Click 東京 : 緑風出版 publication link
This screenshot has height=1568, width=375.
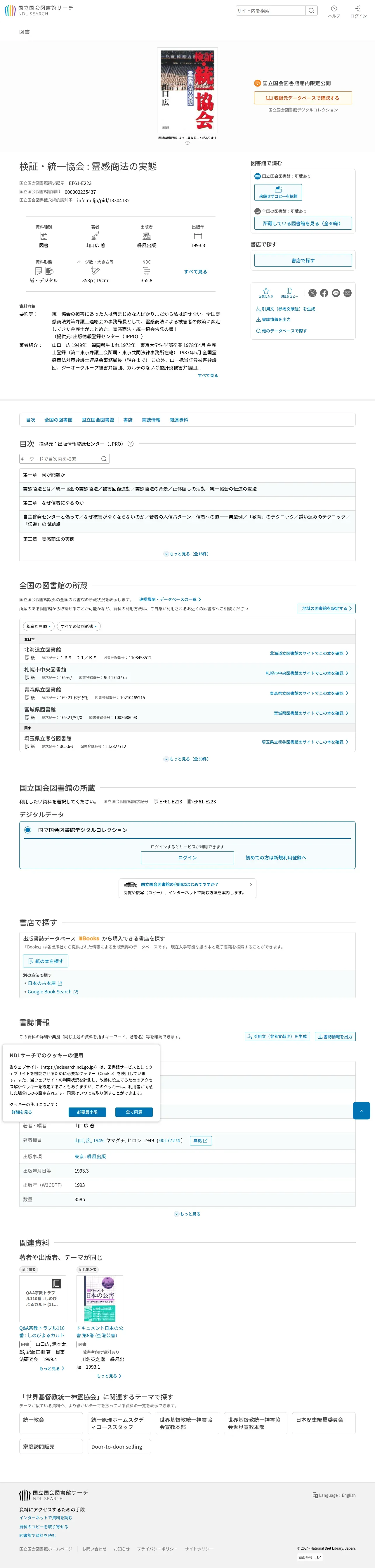pyautogui.click(x=90, y=1157)
